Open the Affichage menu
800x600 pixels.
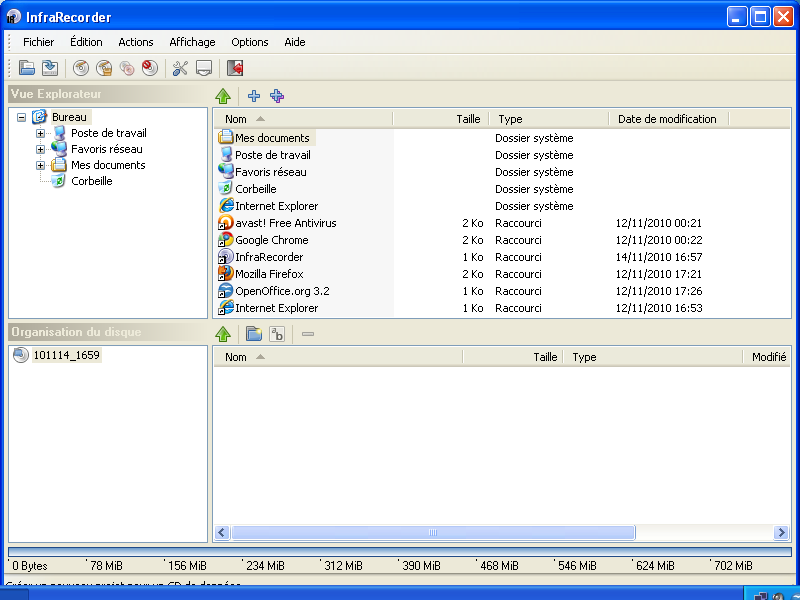coord(192,42)
